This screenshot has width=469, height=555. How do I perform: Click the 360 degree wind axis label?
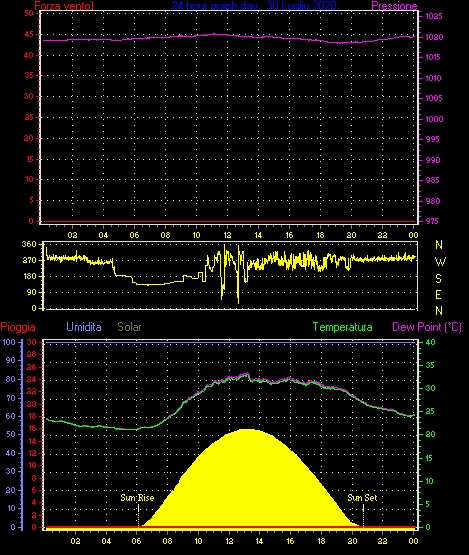coord(29,244)
